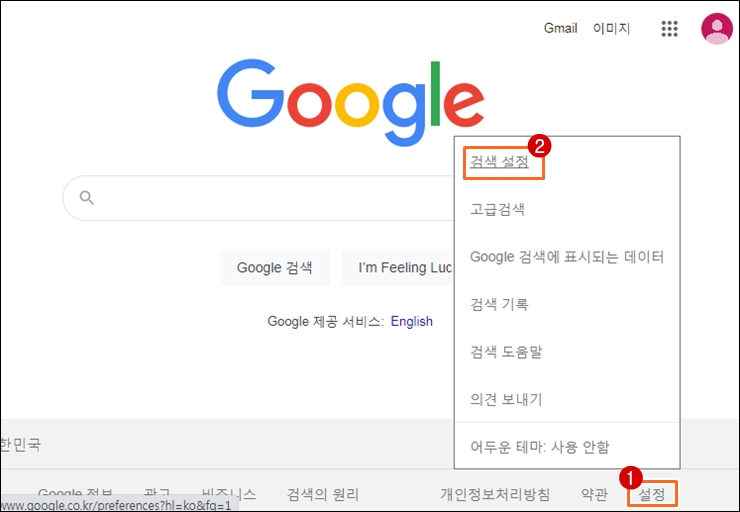Select 고급검색 from settings menu
740x512 pixels.
pos(497,209)
